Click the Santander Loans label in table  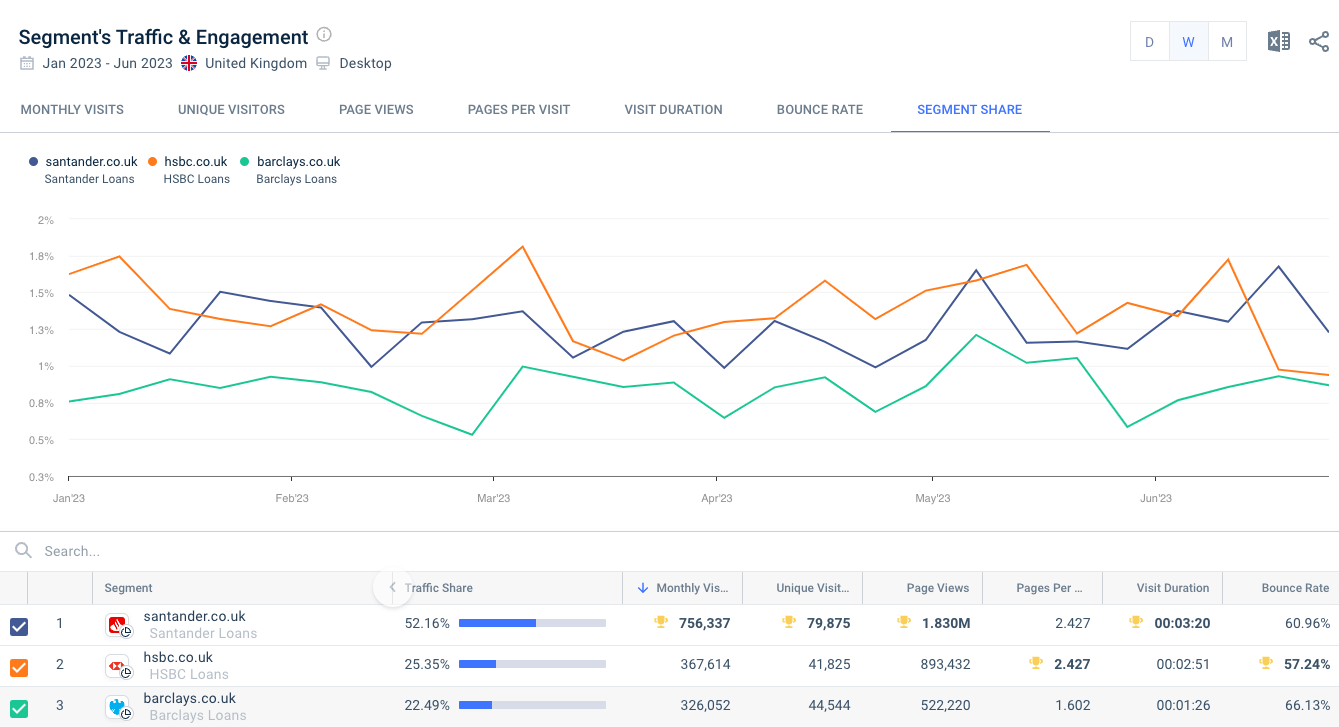click(203, 633)
